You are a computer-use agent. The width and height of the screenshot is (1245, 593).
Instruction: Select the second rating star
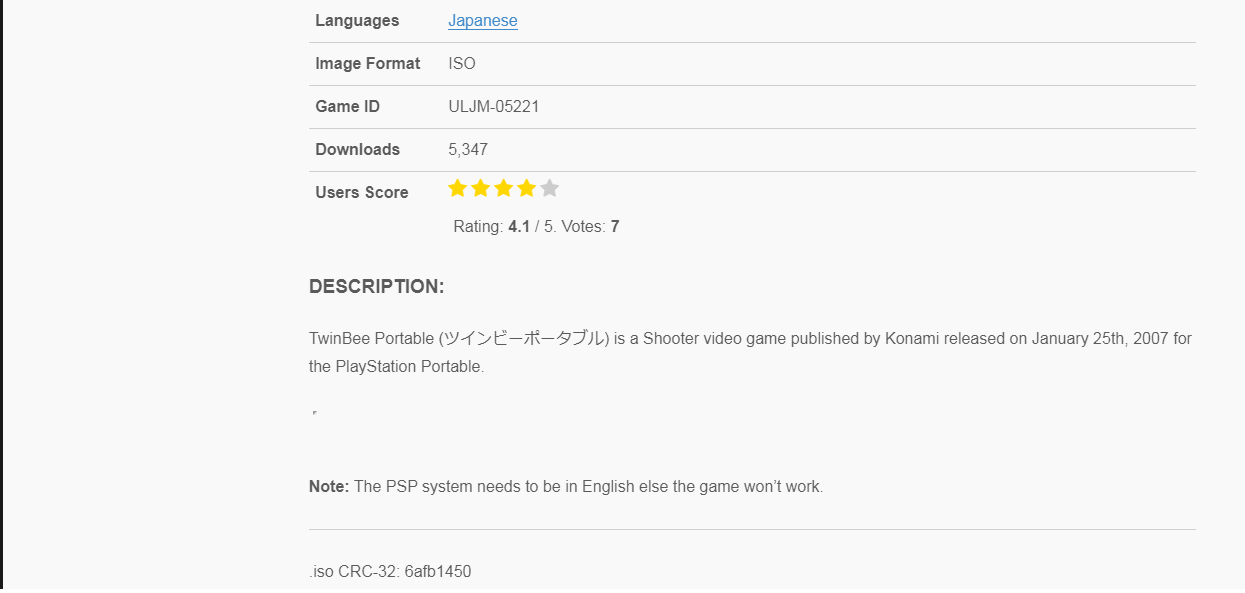click(x=480, y=188)
